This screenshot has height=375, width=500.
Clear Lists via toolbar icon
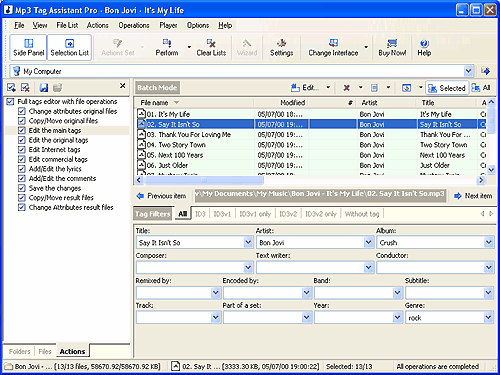[211, 43]
